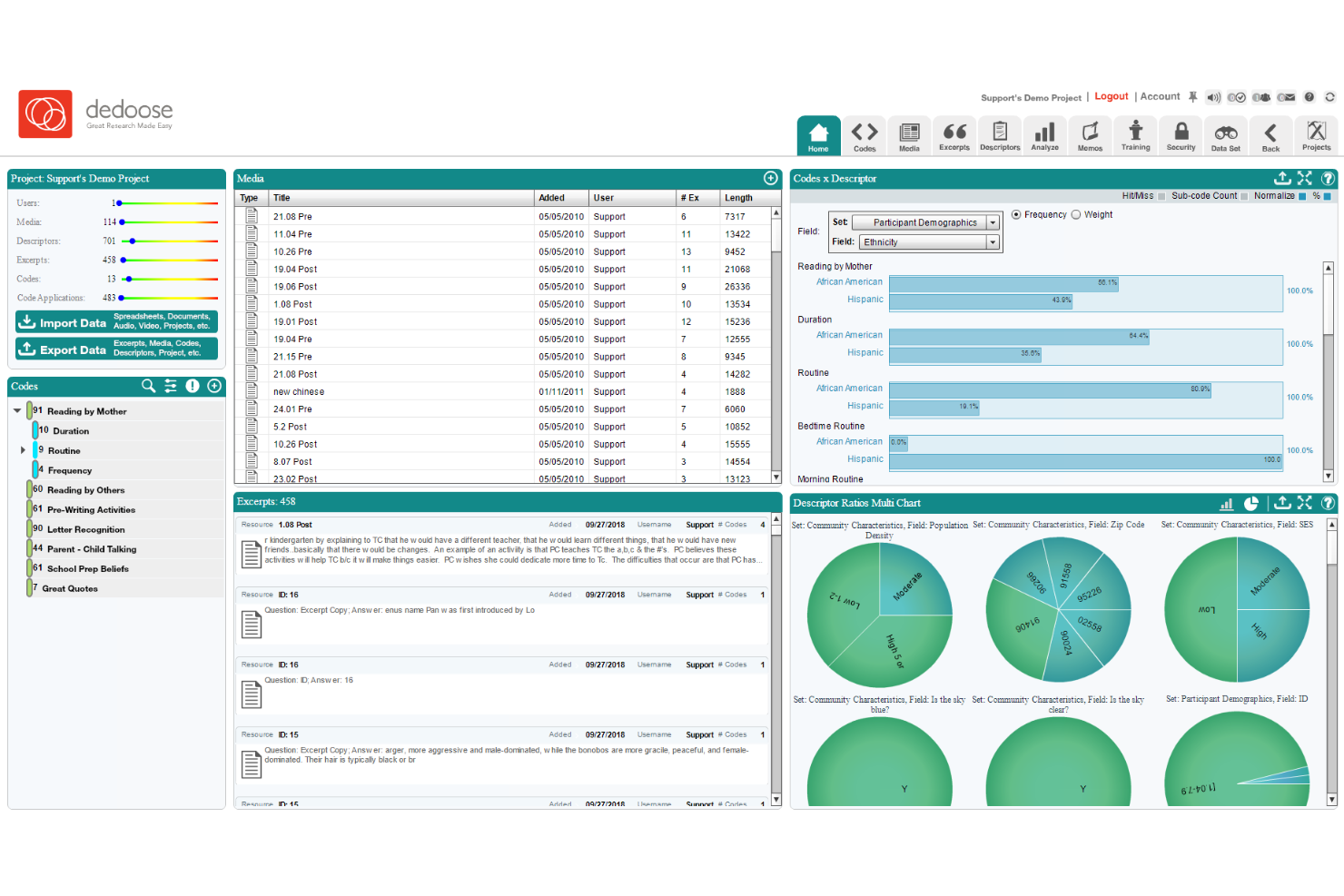Screen dimensions: 1344x896
Task: Click the speaker sound icon in the top bar
Action: (x=1213, y=97)
